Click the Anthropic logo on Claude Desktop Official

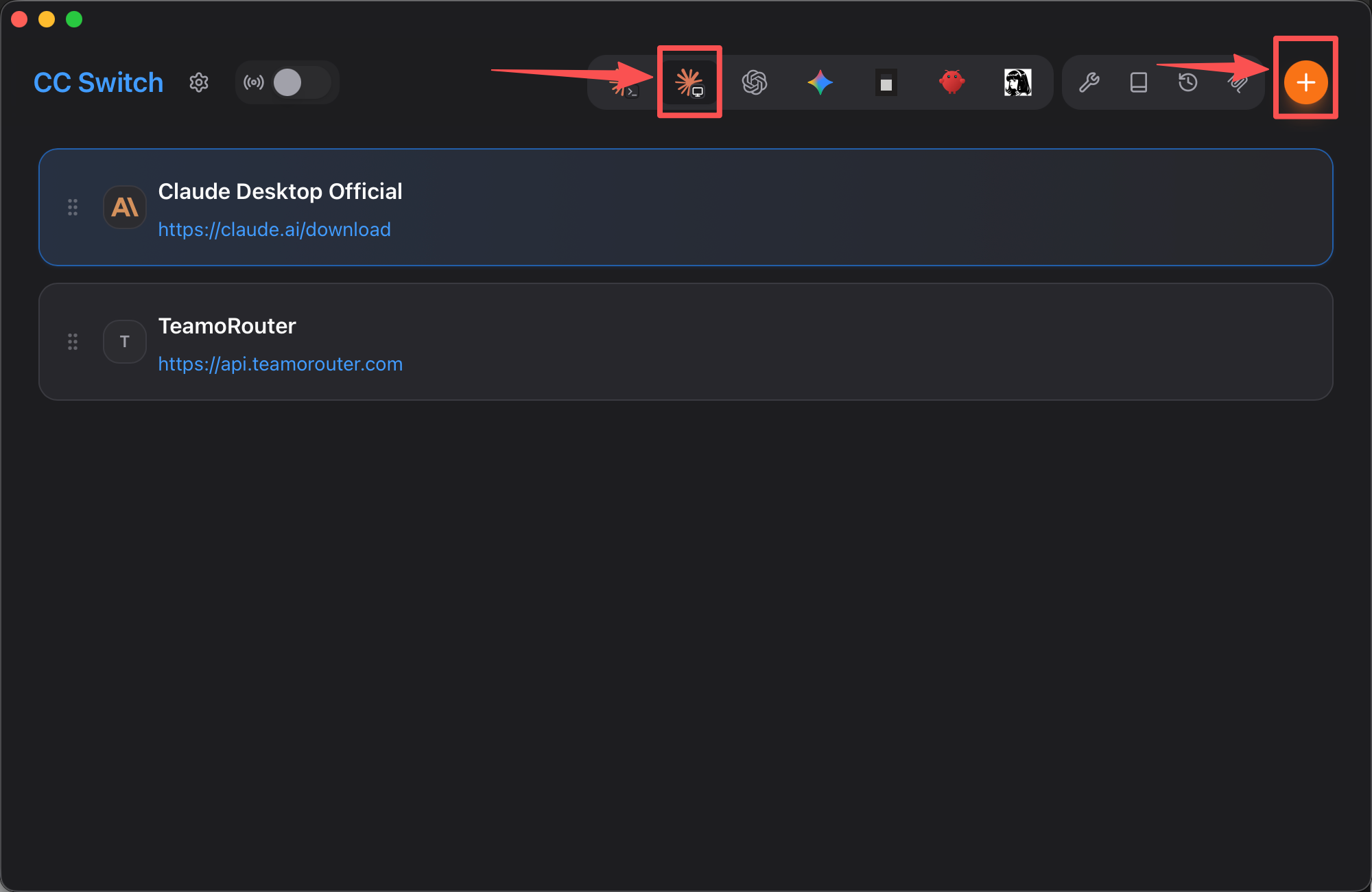click(125, 207)
